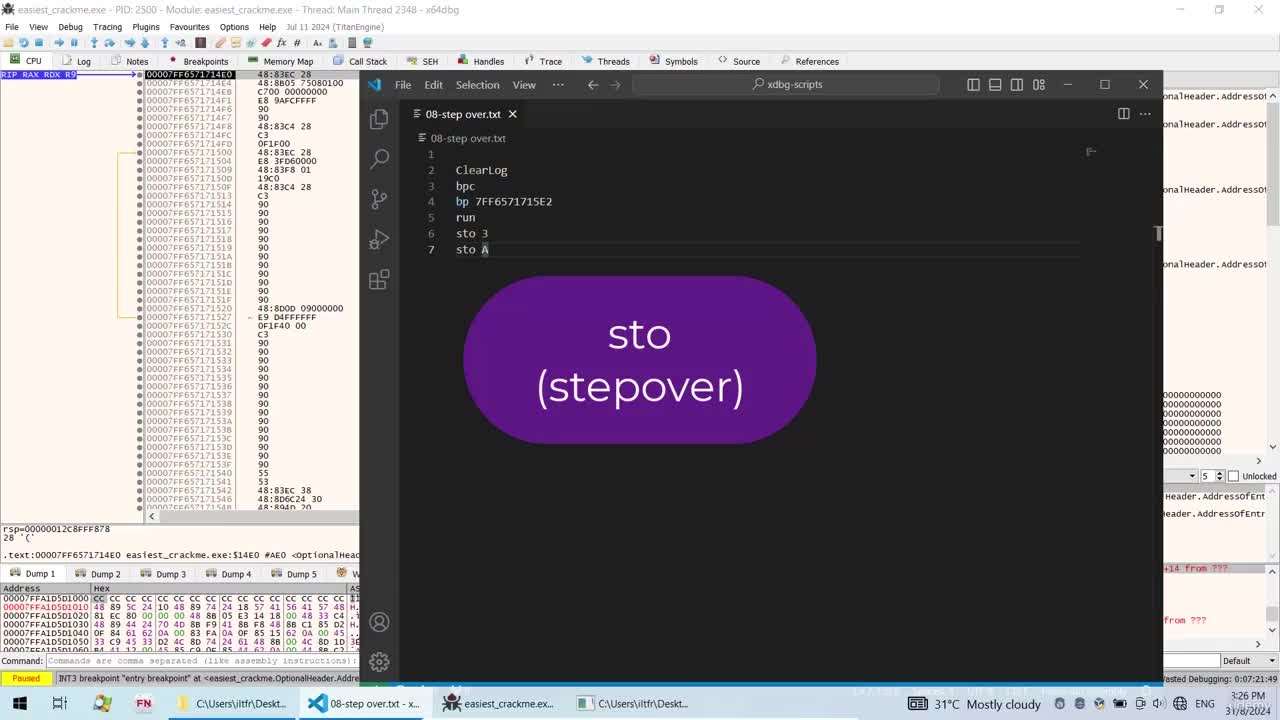Open Extensions icon in activity bar
1280x720 pixels.
[x=379, y=280]
